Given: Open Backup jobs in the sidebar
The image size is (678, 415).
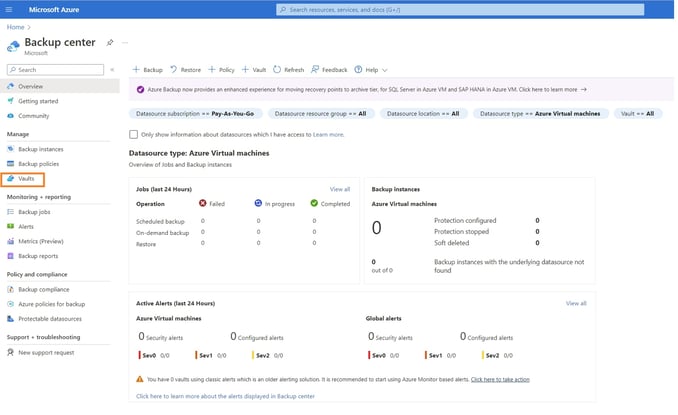Looking at the screenshot, I should 34,212.
